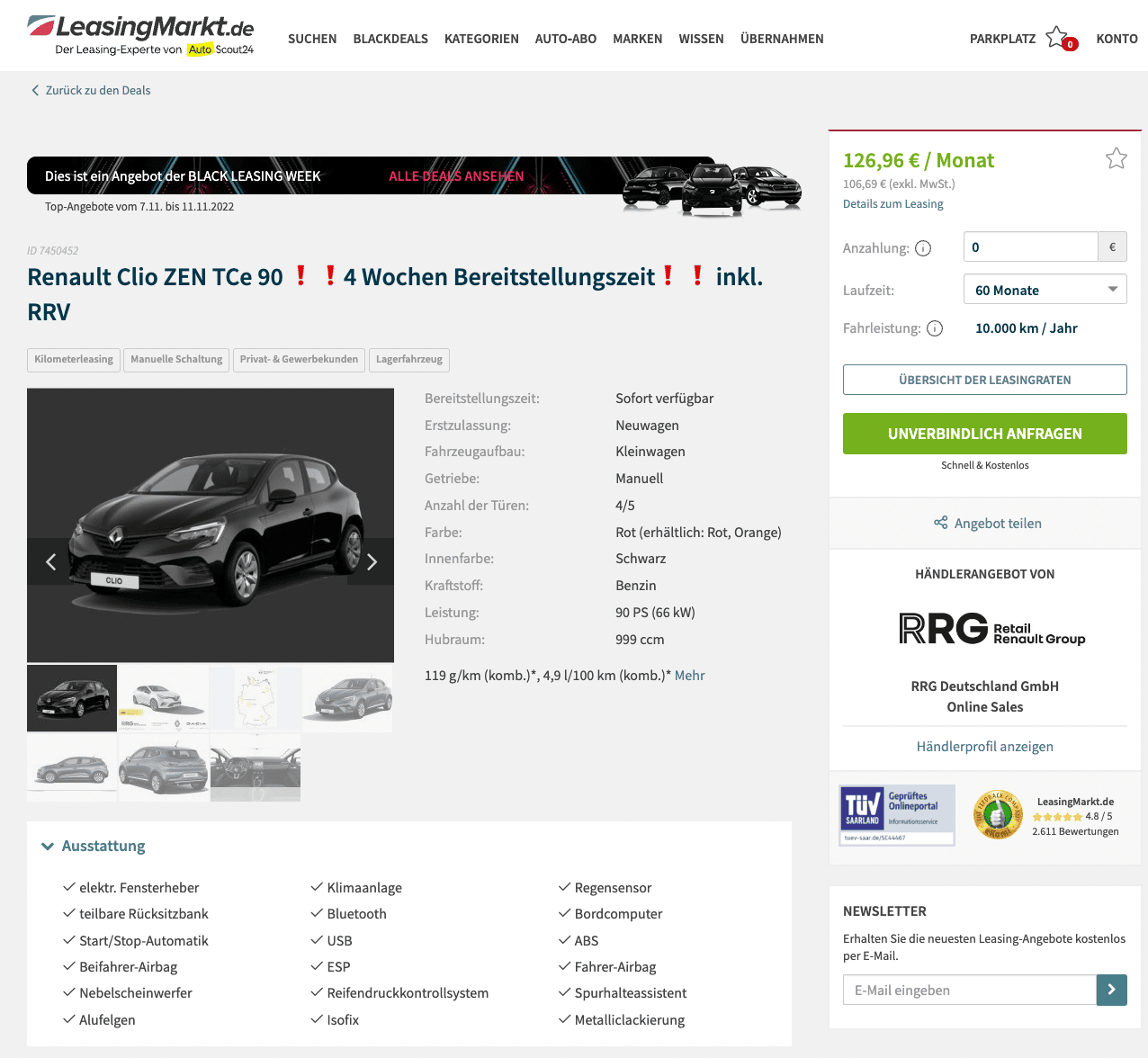Open the eKomi rating seal
Image resolution: width=1148 pixels, height=1058 pixels.
pos(998,815)
